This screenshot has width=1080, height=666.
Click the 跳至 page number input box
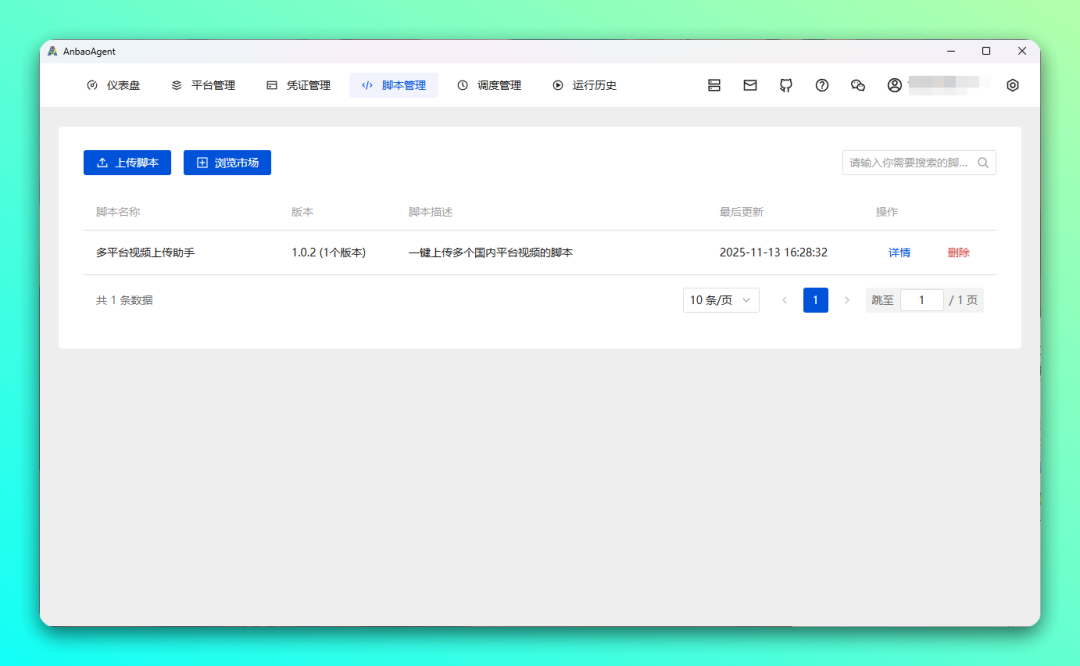pyautogui.click(x=921, y=300)
